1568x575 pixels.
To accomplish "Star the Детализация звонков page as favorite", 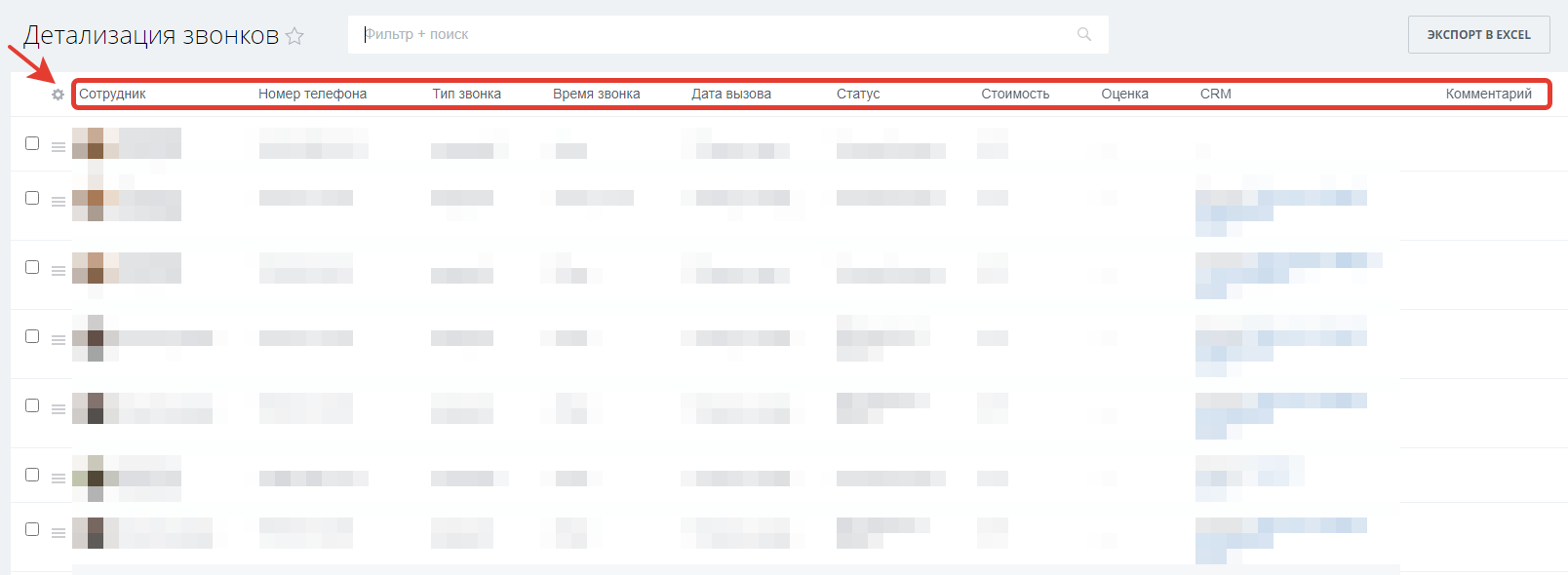I will pyautogui.click(x=294, y=36).
